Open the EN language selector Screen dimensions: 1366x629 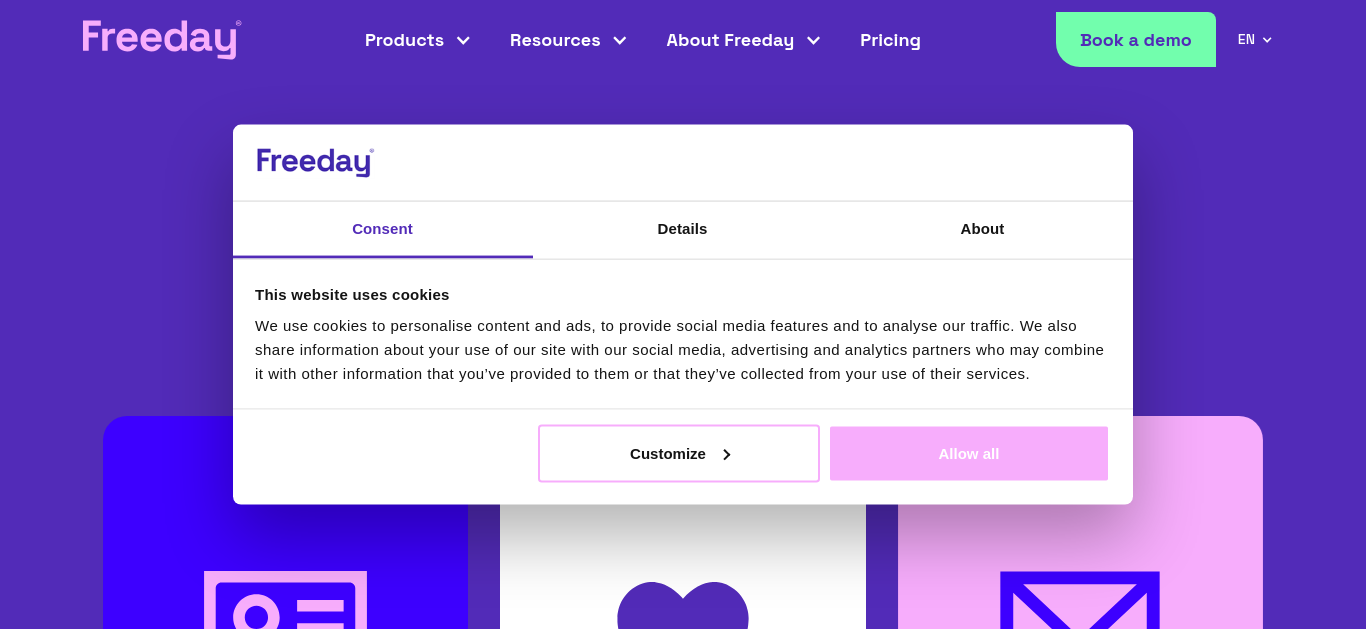coord(1254,40)
